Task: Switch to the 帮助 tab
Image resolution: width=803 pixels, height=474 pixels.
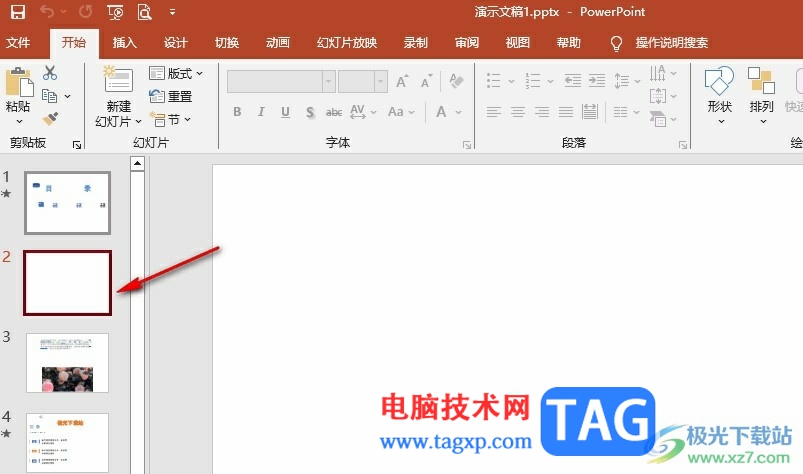Action: tap(569, 42)
